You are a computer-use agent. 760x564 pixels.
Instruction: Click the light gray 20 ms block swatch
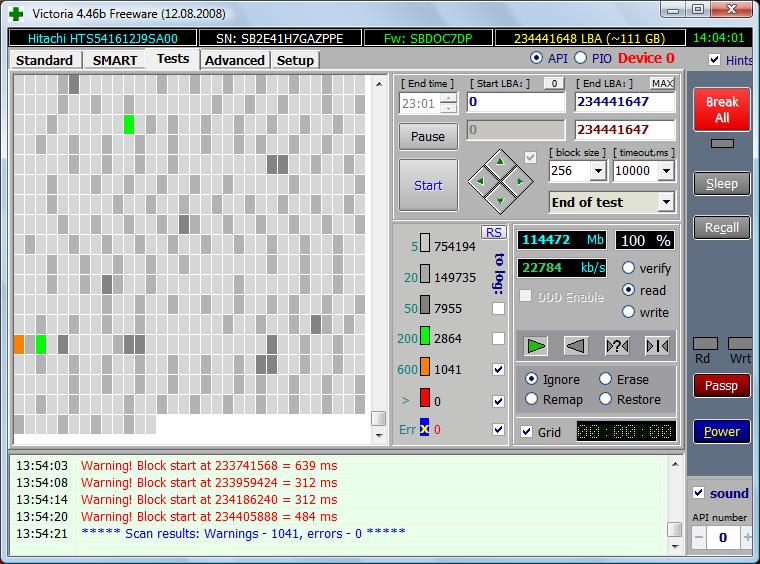click(425, 273)
